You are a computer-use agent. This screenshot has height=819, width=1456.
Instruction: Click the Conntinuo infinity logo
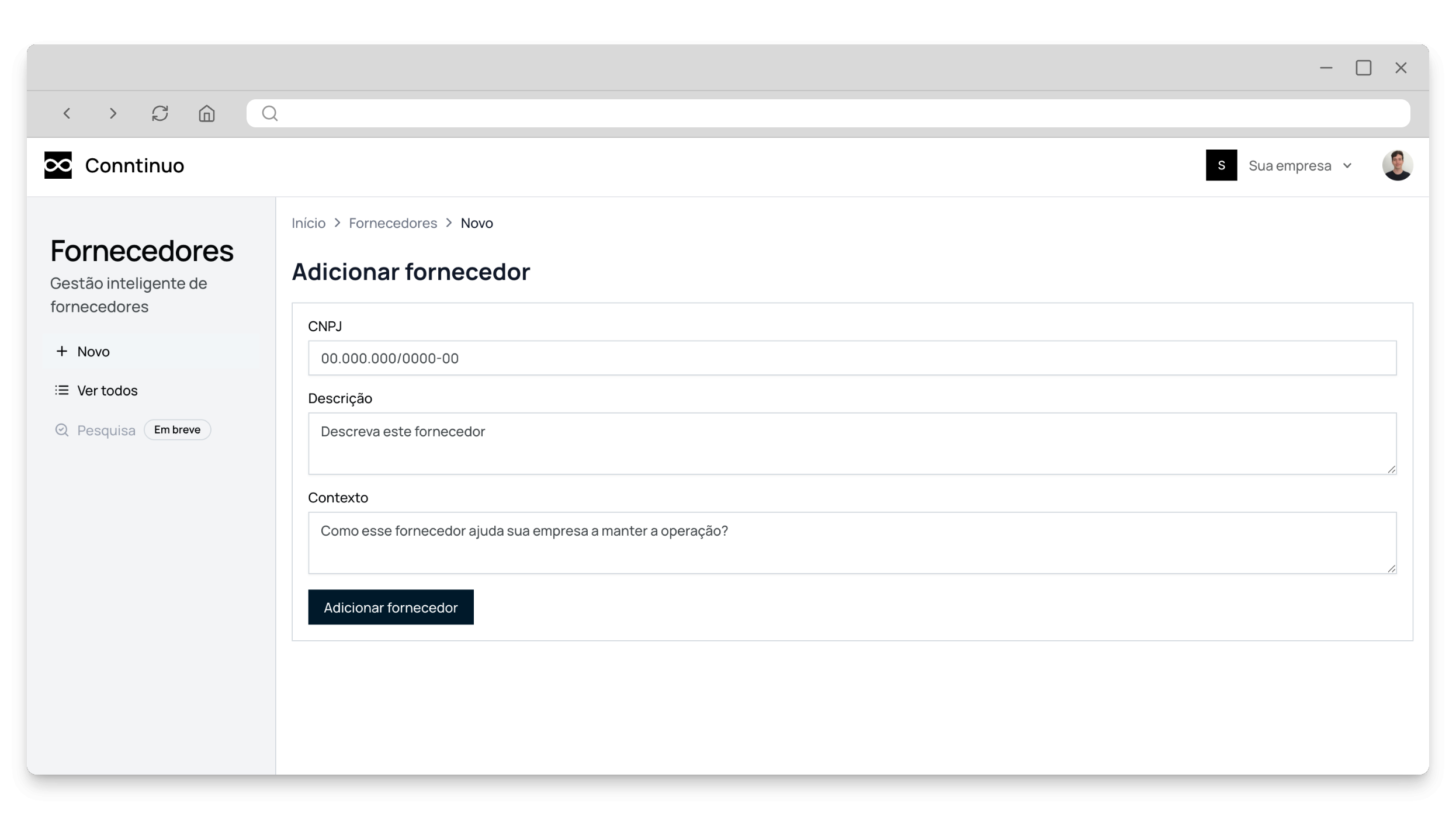[x=58, y=165]
